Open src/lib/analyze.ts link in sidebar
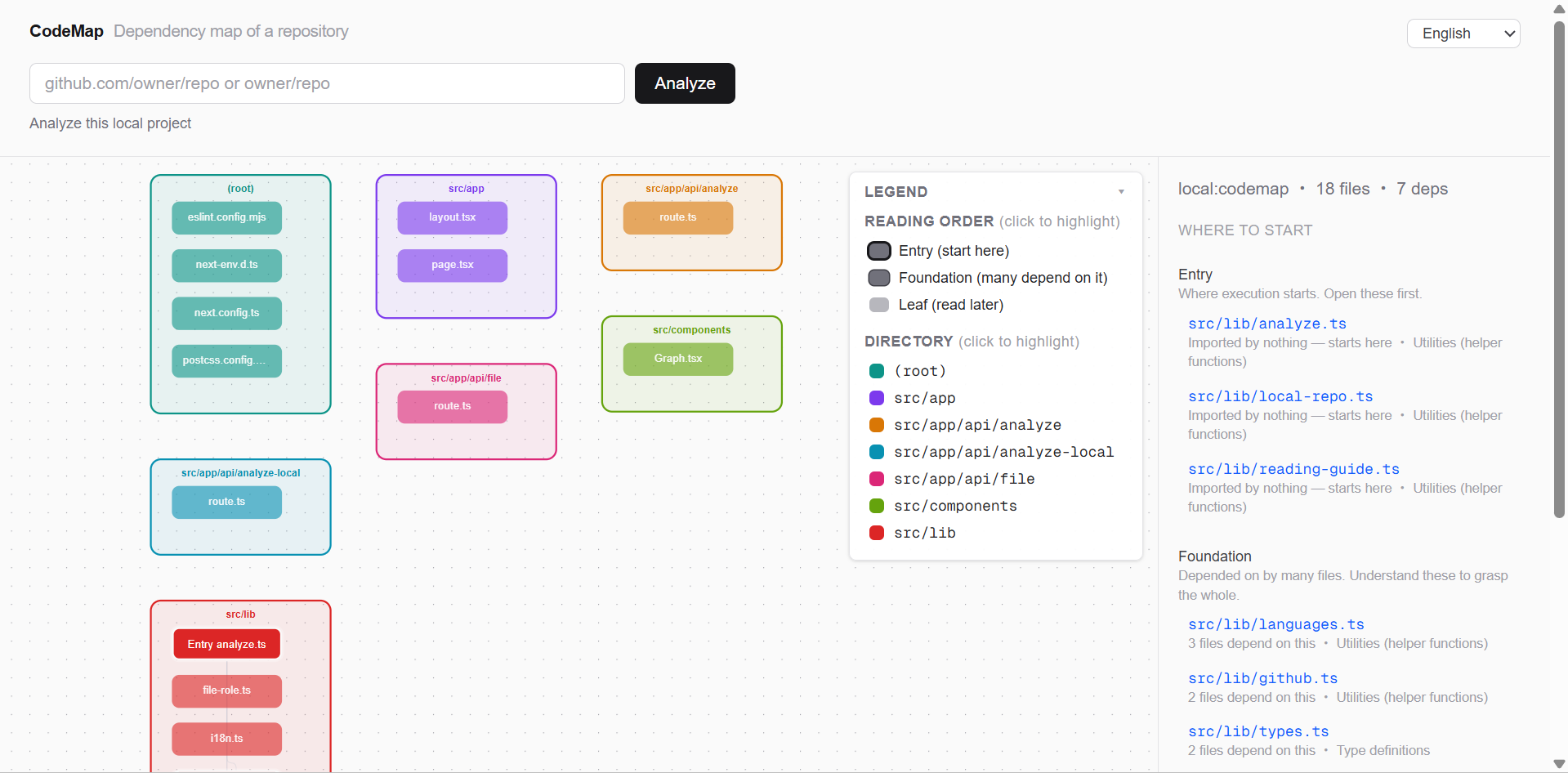1568x773 pixels. tap(1266, 324)
